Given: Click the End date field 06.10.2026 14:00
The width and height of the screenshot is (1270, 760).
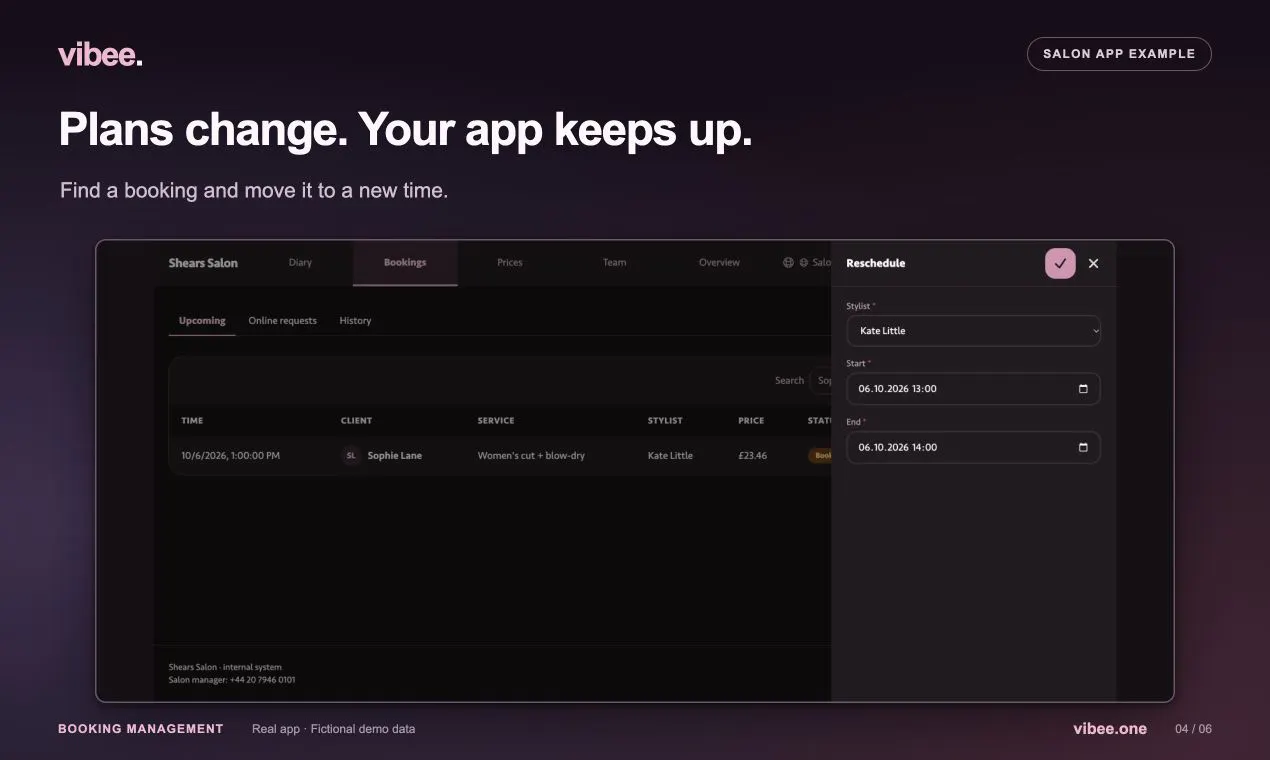Looking at the screenshot, I should 973,447.
